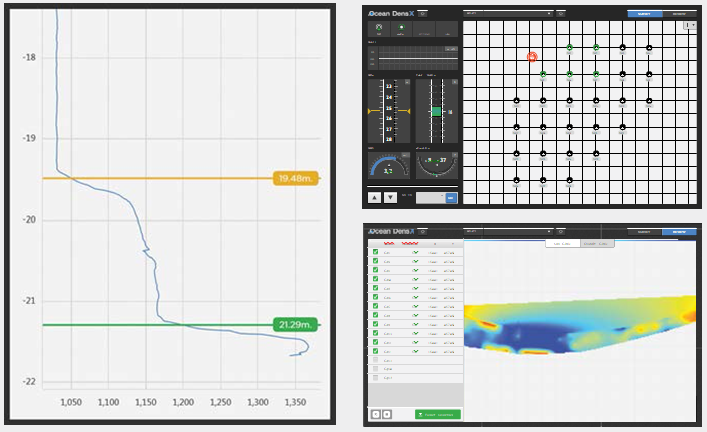Select the blue active tab in heatmap window
The height and width of the screenshot is (432, 707).
[679, 231]
